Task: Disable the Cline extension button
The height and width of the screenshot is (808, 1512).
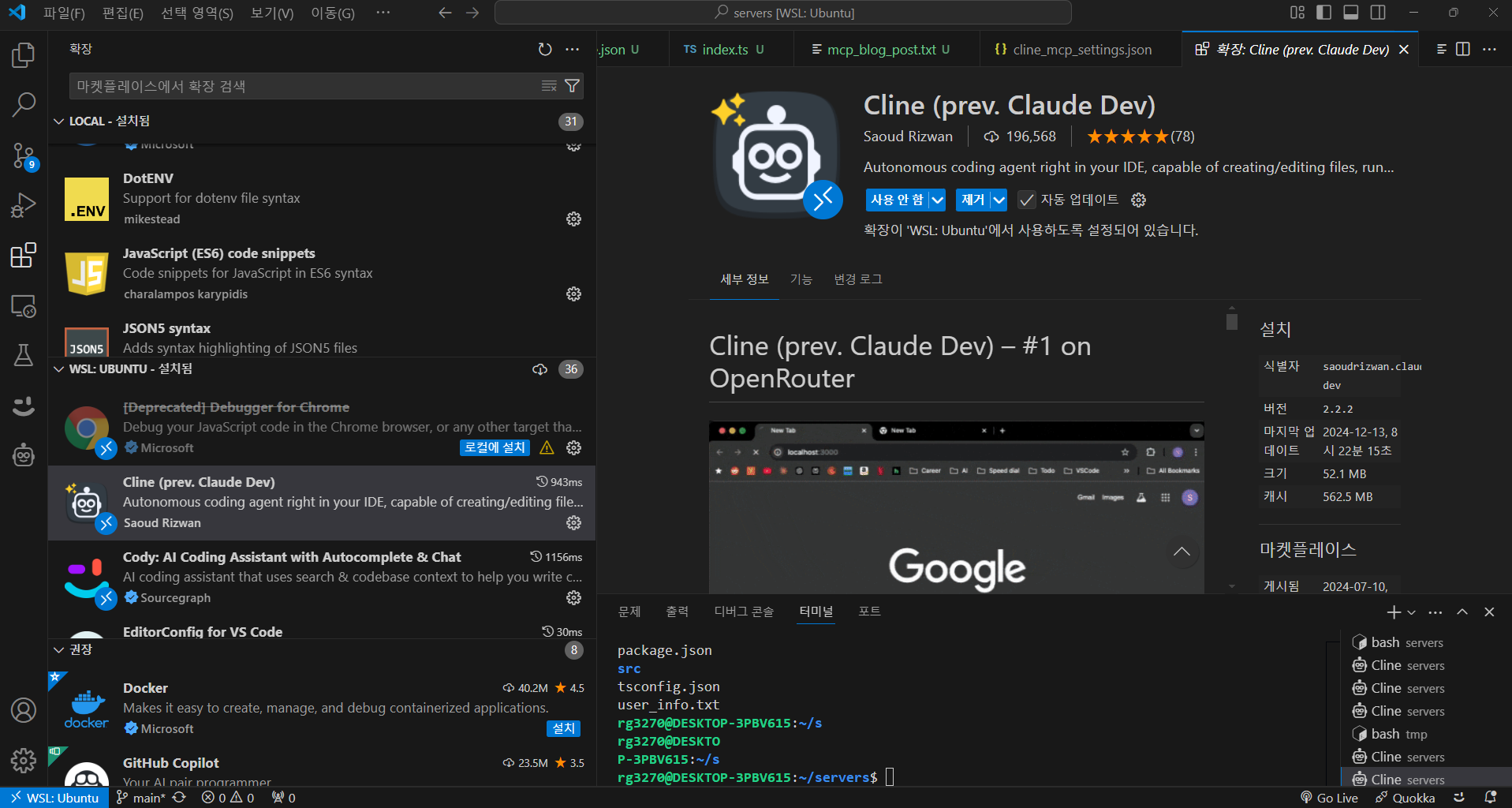Action: pos(897,200)
